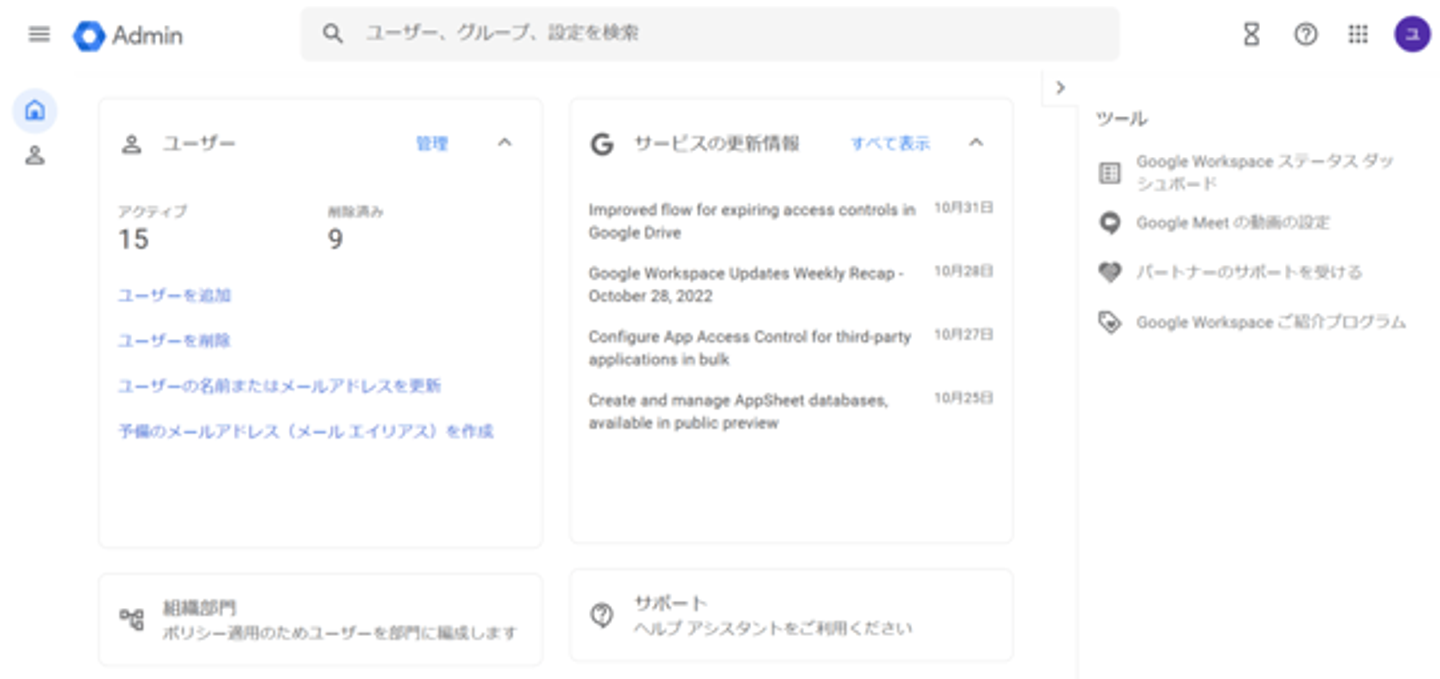This screenshot has width=1440, height=679.
Task: Click すべて表示 for service updates
Action: point(890,144)
